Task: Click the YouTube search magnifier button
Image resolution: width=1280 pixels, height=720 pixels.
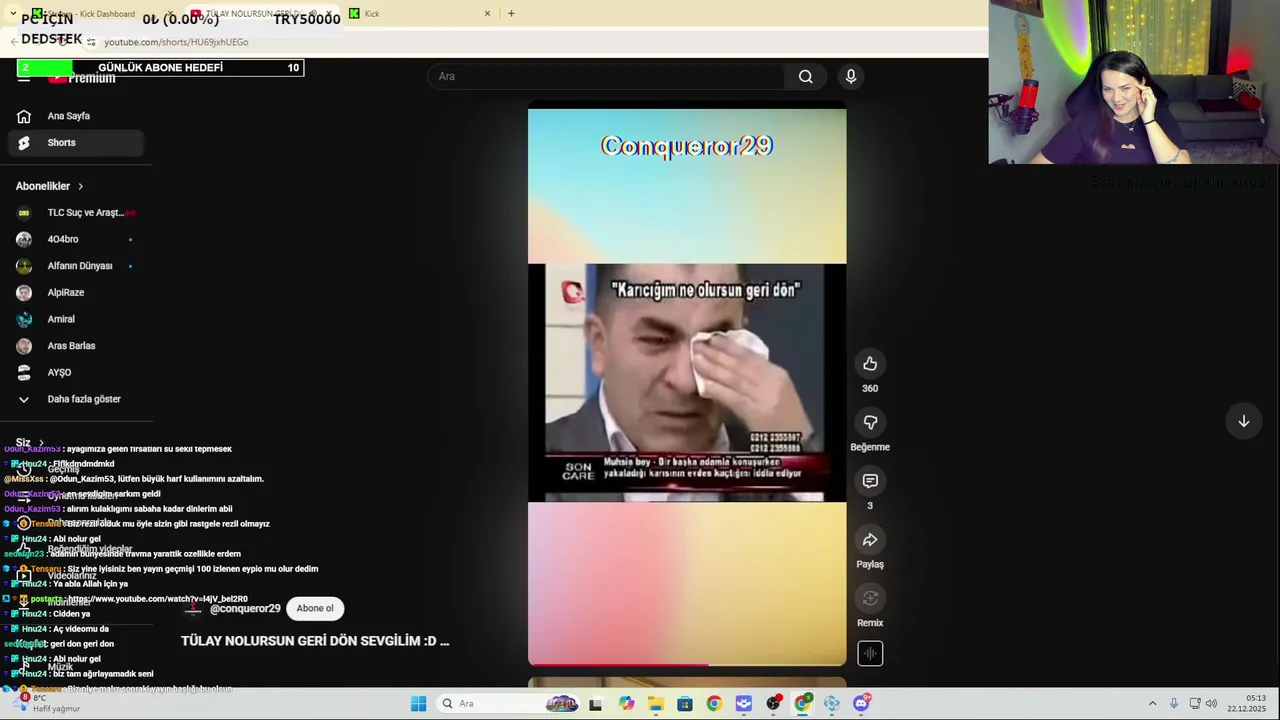Action: tap(806, 76)
